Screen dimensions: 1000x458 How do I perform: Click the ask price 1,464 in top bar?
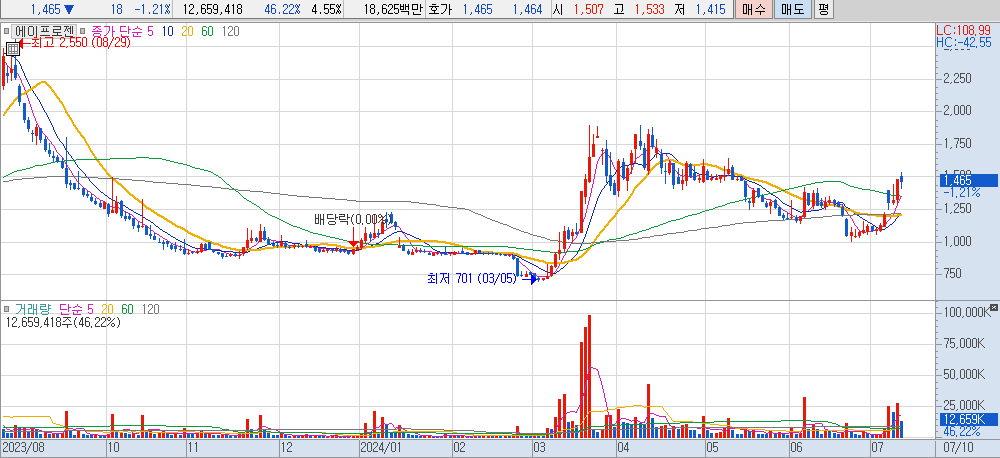pyautogui.click(x=529, y=9)
